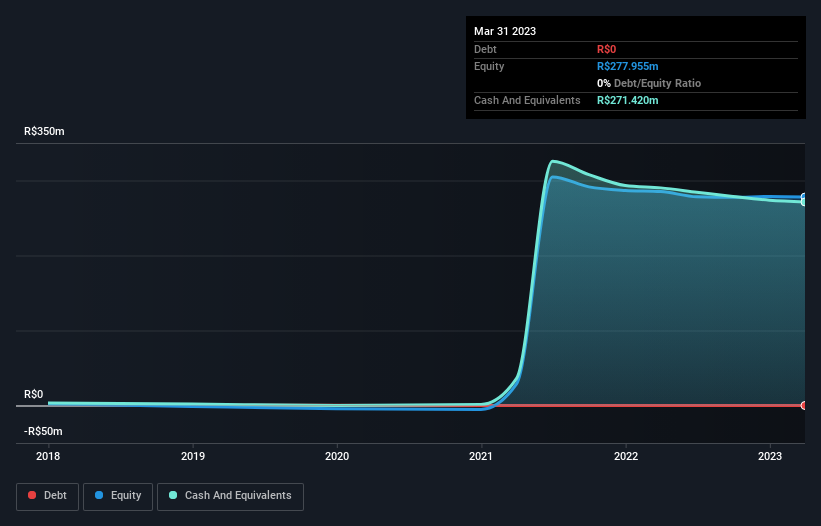The width and height of the screenshot is (821, 526).
Task: Click the teal Cash And Equivalents legend dot
Action: pos(173,495)
